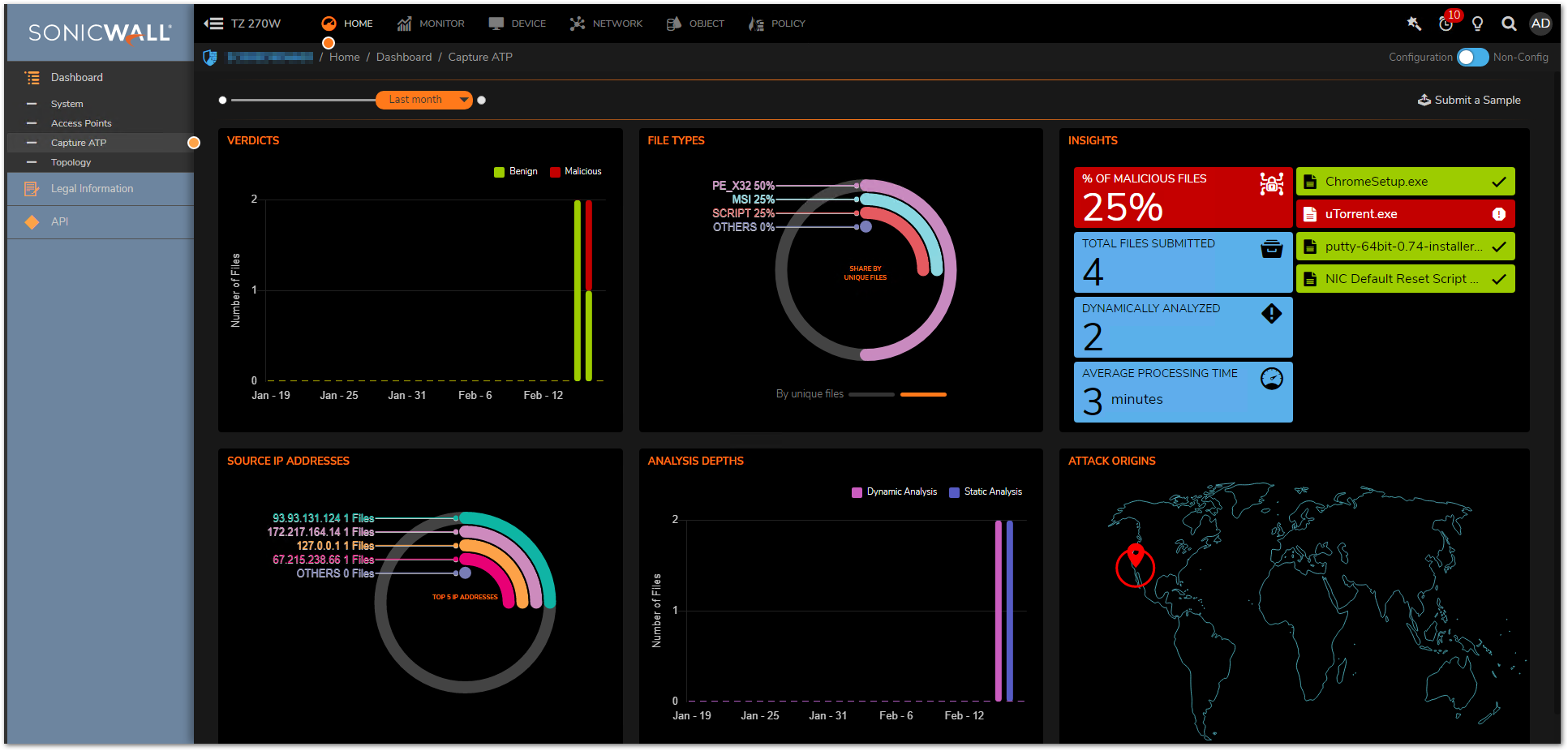Viewport: 1568px width, 751px height.
Task: Open the notifications clock icon with badge
Action: [1446, 24]
